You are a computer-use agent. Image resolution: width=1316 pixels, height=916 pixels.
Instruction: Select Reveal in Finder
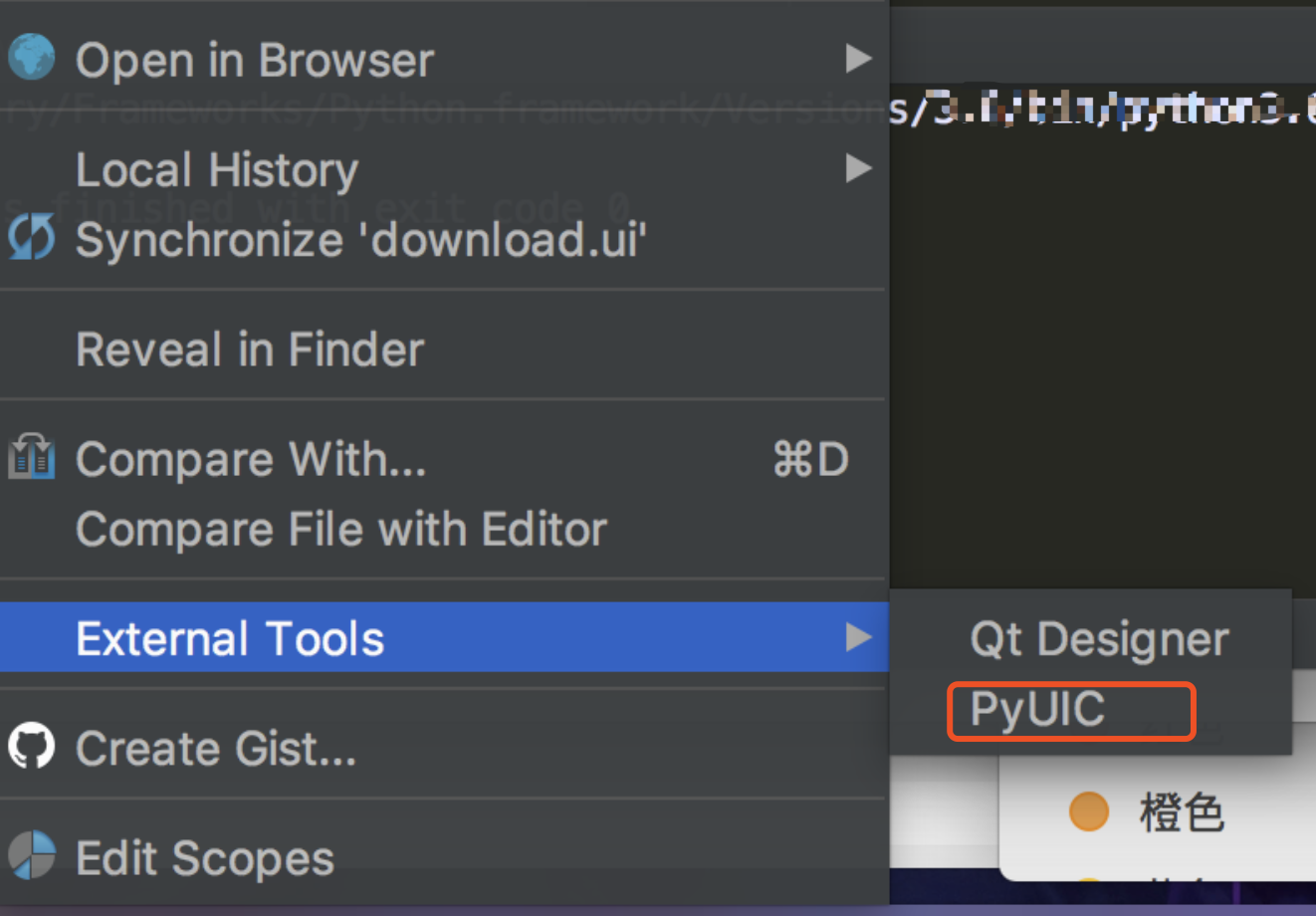tap(249, 348)
